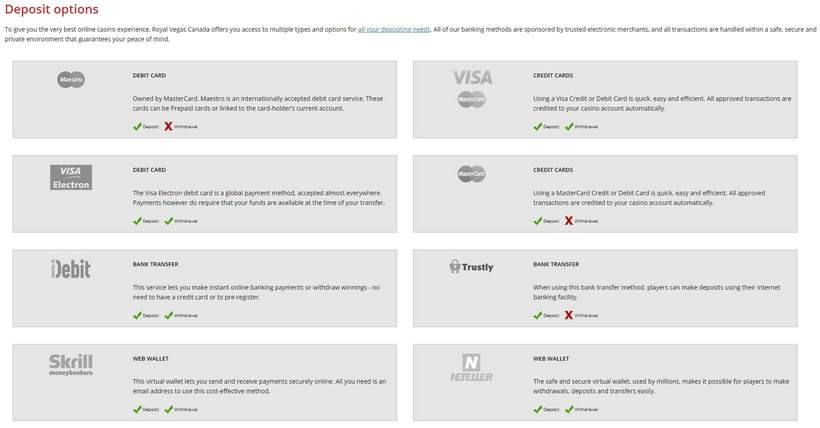This screenshot has width=820, height=428.
Task: Click the Skrill moneybookers logo
Action: point(71,365)
